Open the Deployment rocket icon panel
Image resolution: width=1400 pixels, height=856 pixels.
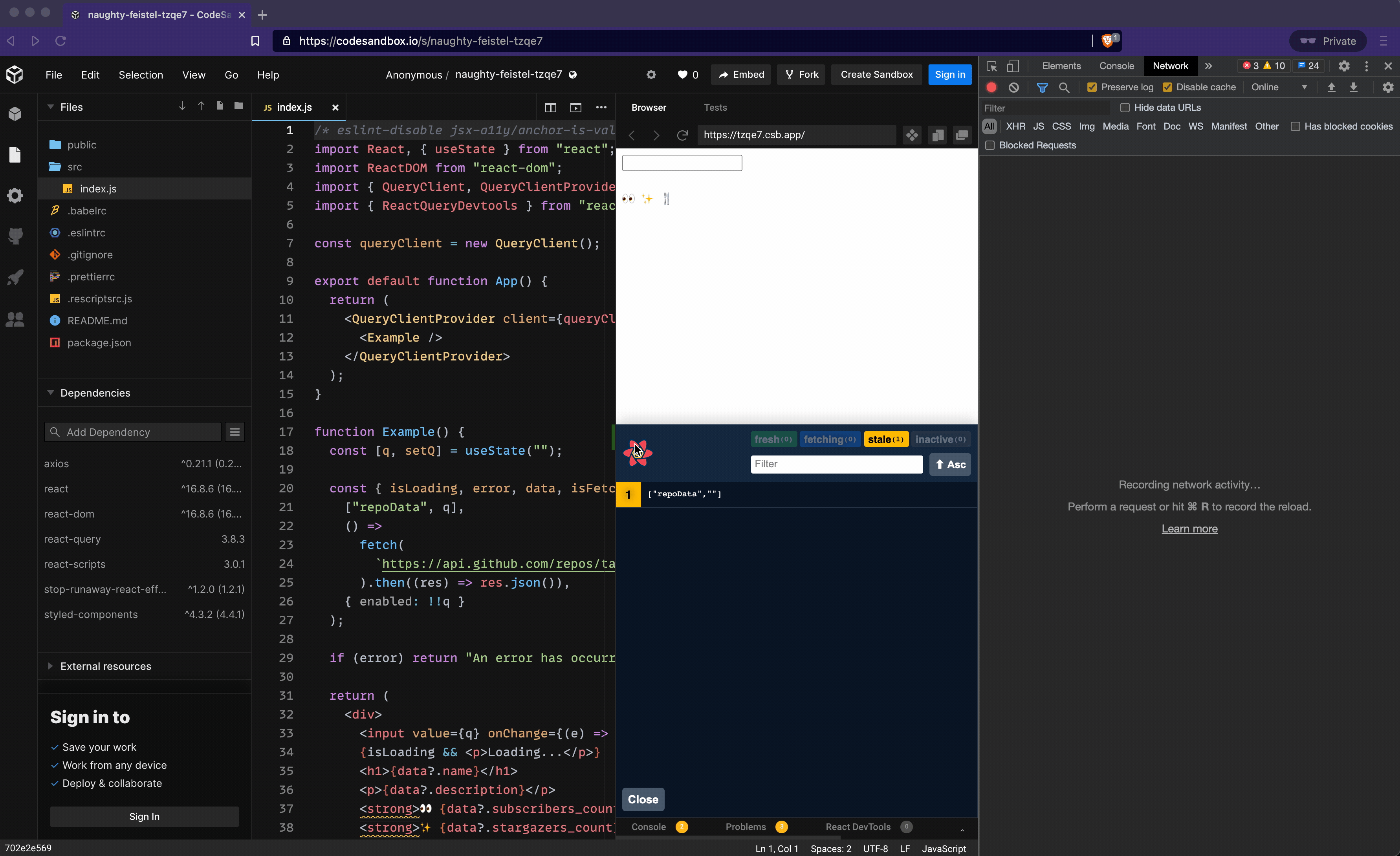pos(15,278)
